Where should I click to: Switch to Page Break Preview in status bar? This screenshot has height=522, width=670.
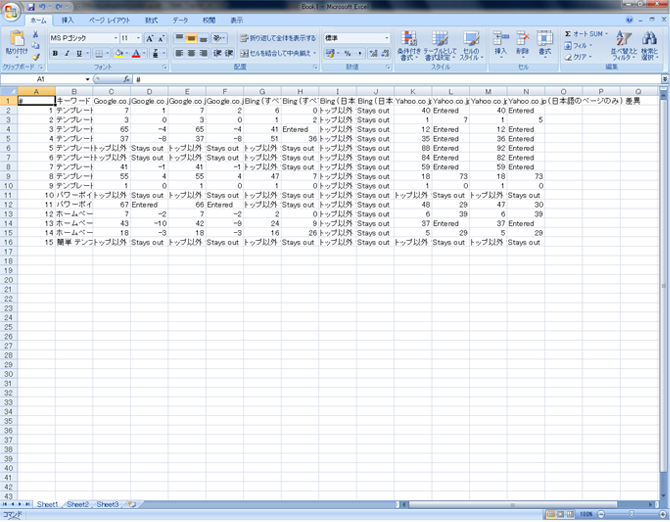pyautogui.click(x=570, y=514)
